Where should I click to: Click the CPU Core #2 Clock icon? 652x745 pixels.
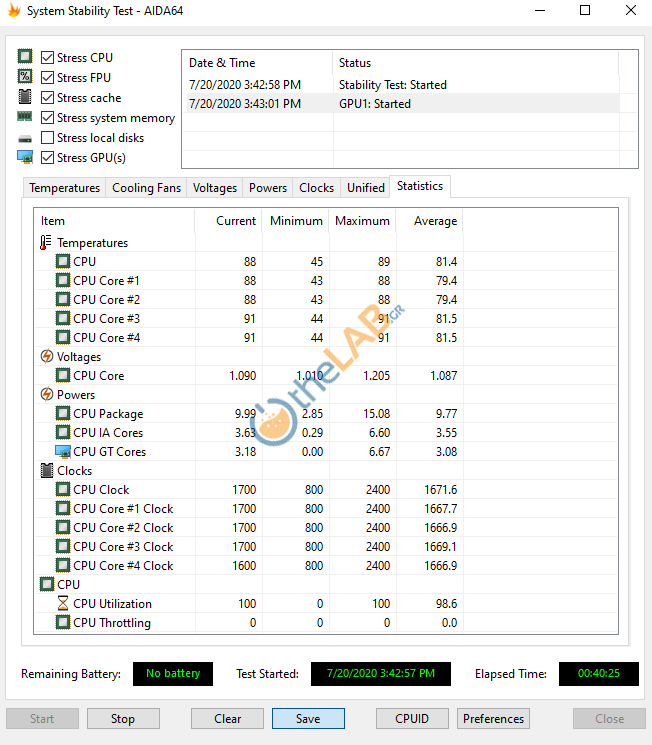(x=63, y=527)
